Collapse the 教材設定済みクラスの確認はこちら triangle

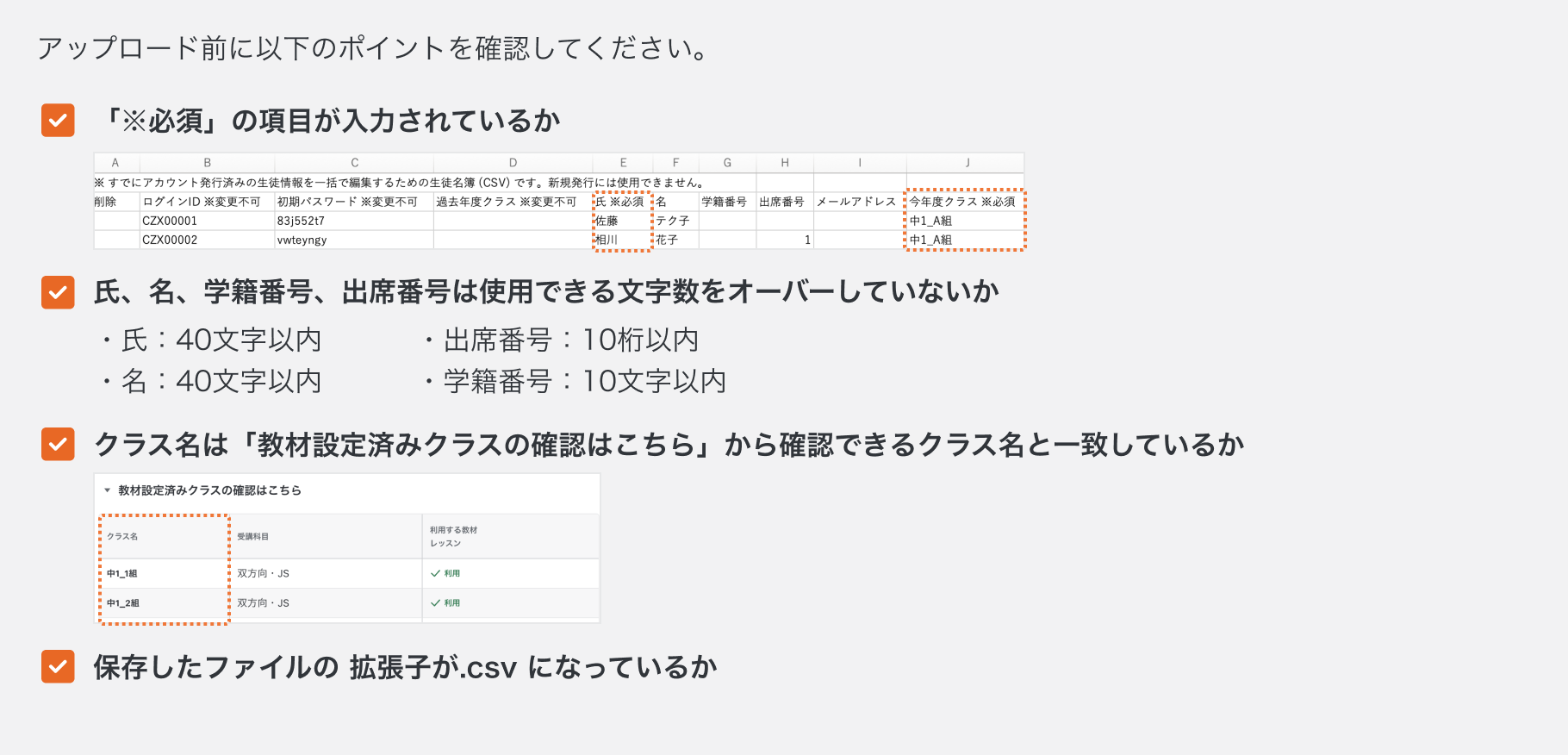pyautogui.click(x=108, y=490)
